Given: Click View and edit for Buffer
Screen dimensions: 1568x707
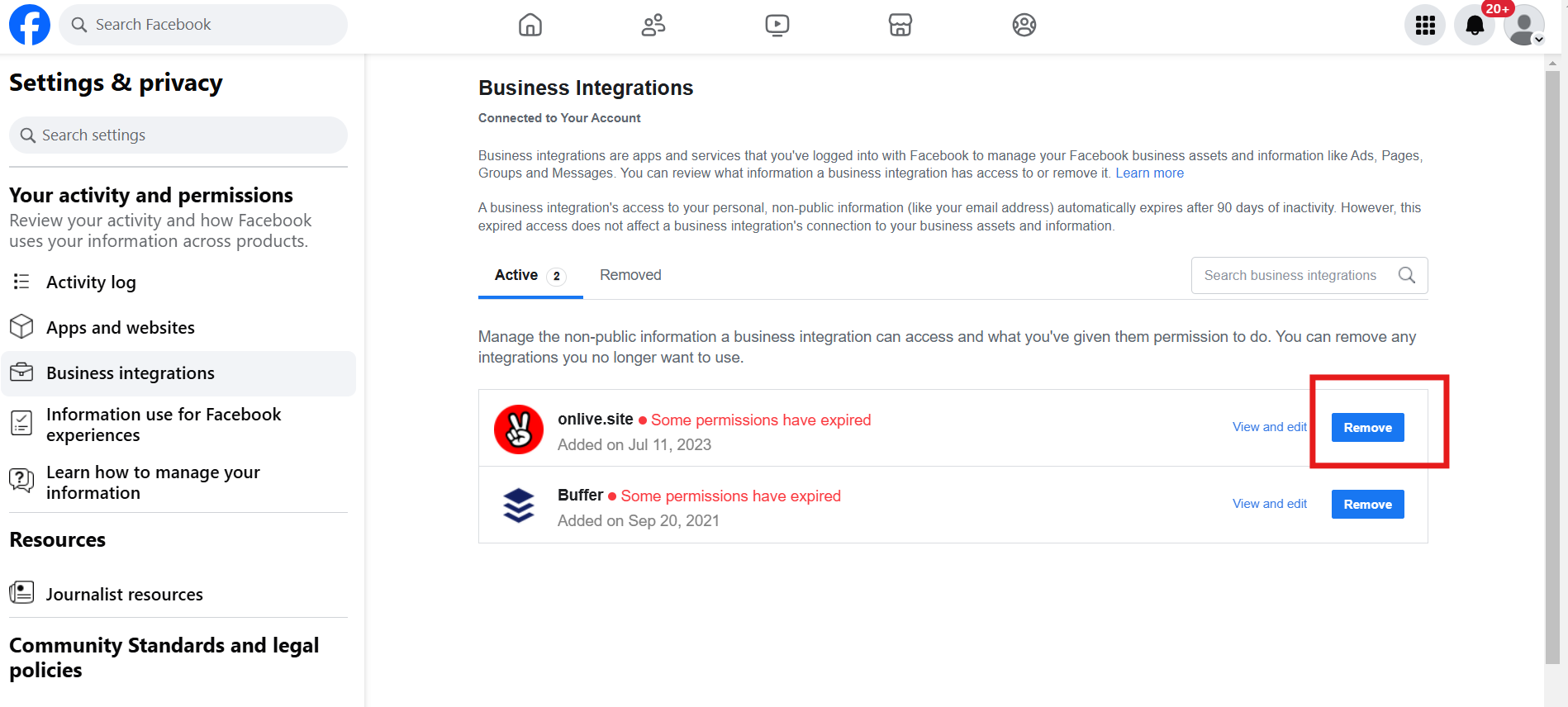Looking at the screenshot, I should tap(1269, 504).
